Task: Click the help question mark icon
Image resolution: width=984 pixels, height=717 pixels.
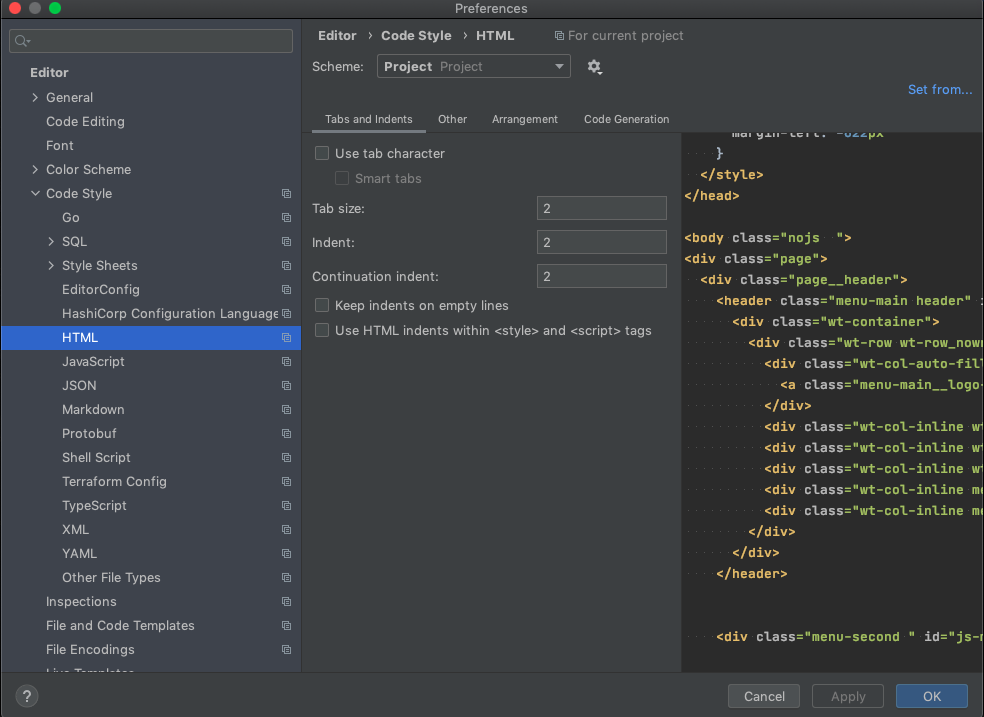Action: (27, 696)
